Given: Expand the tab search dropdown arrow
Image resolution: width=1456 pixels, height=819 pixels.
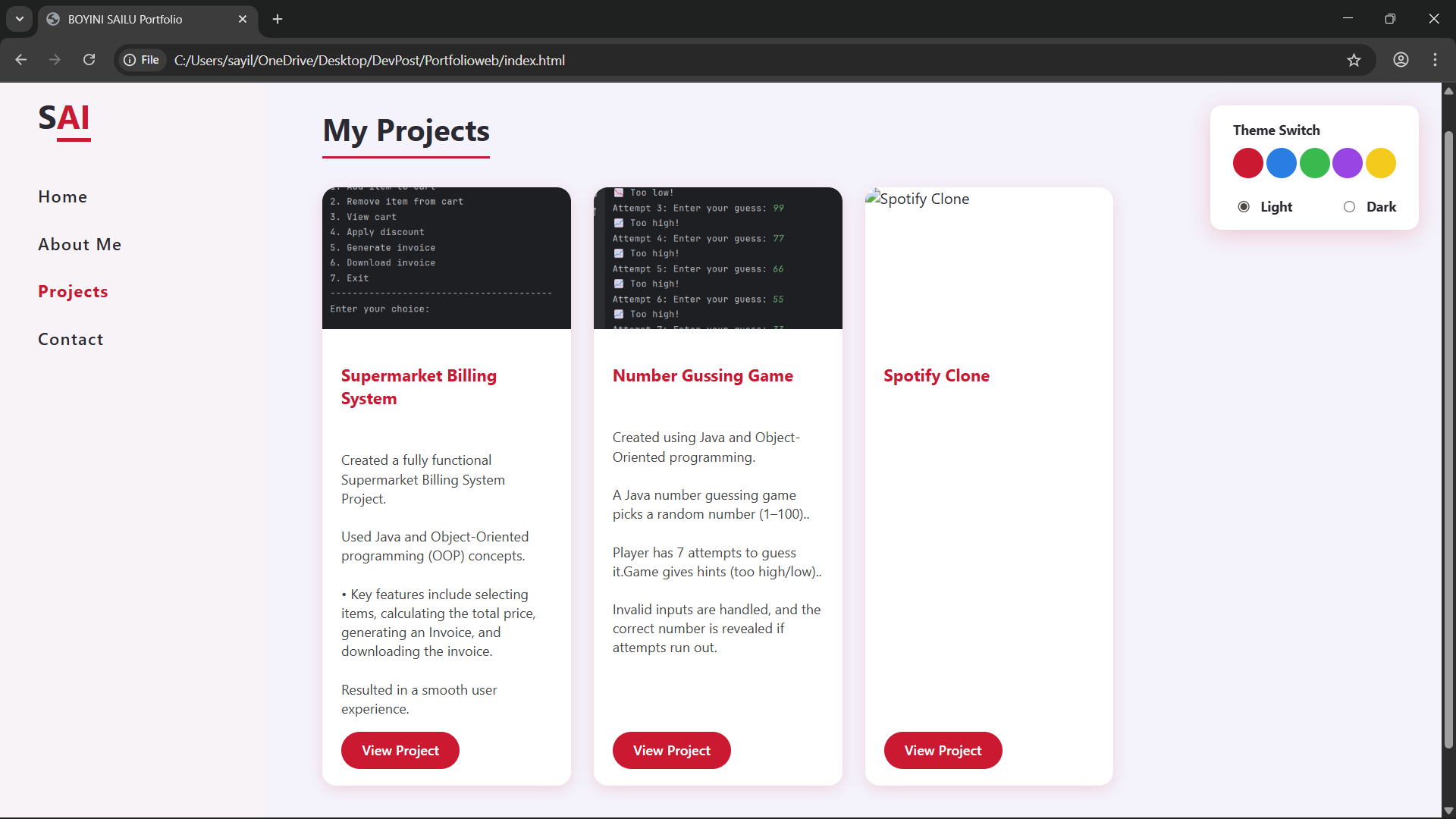Looking at the screenshot, I should (20, 19).
